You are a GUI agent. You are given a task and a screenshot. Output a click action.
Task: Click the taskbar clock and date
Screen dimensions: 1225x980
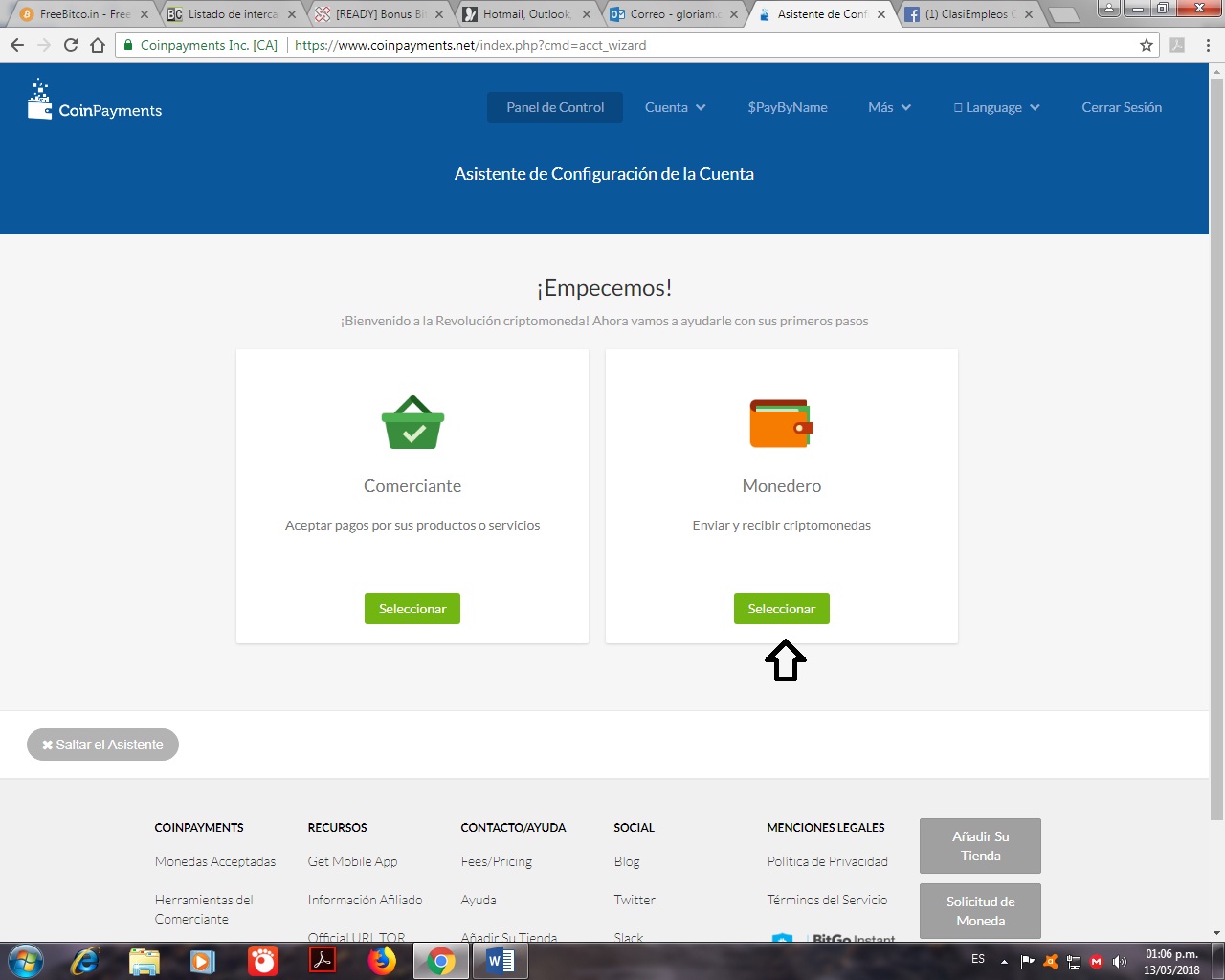coord(1171,962)
